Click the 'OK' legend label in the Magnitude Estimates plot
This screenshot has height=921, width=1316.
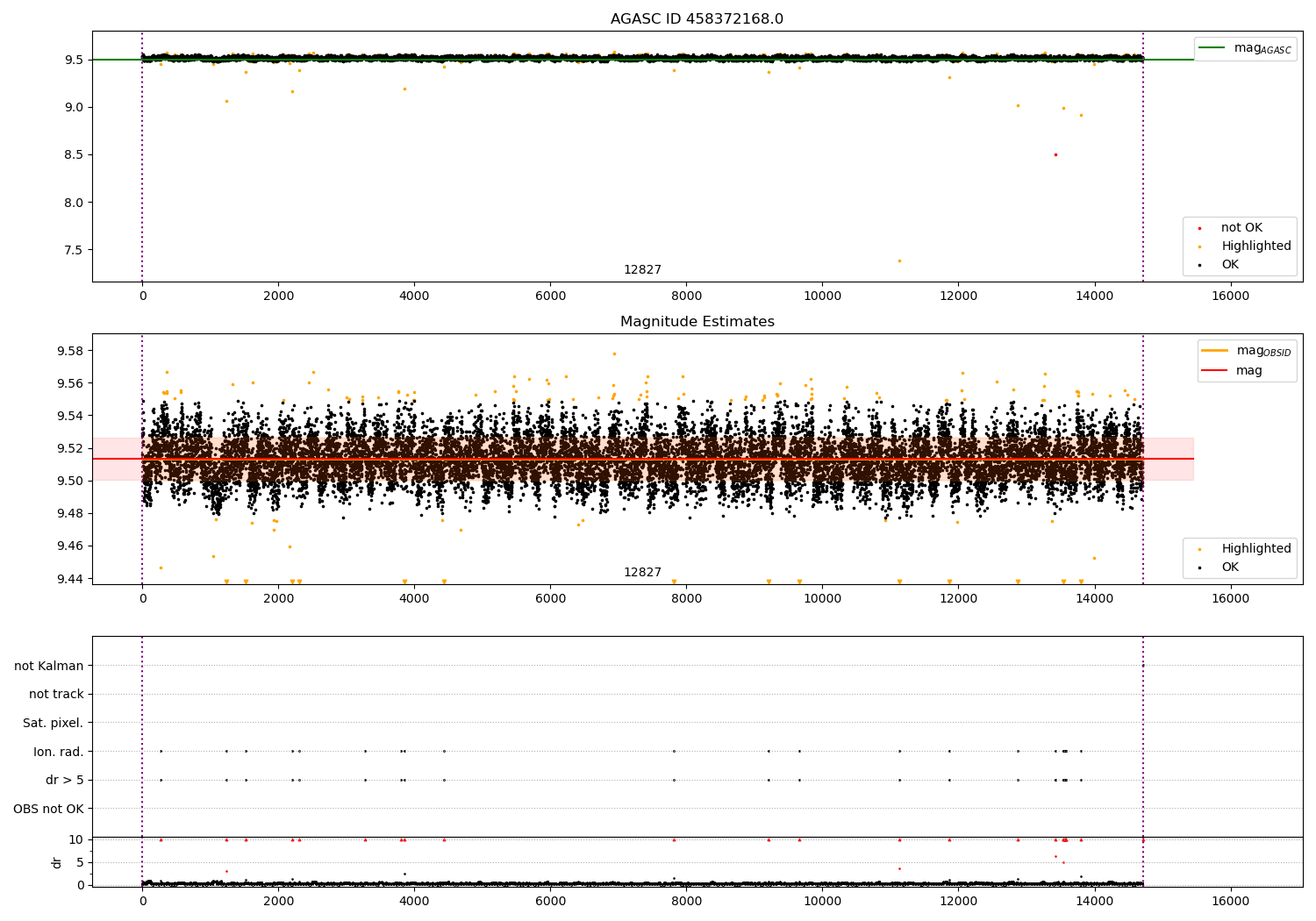click(1230, 568)
